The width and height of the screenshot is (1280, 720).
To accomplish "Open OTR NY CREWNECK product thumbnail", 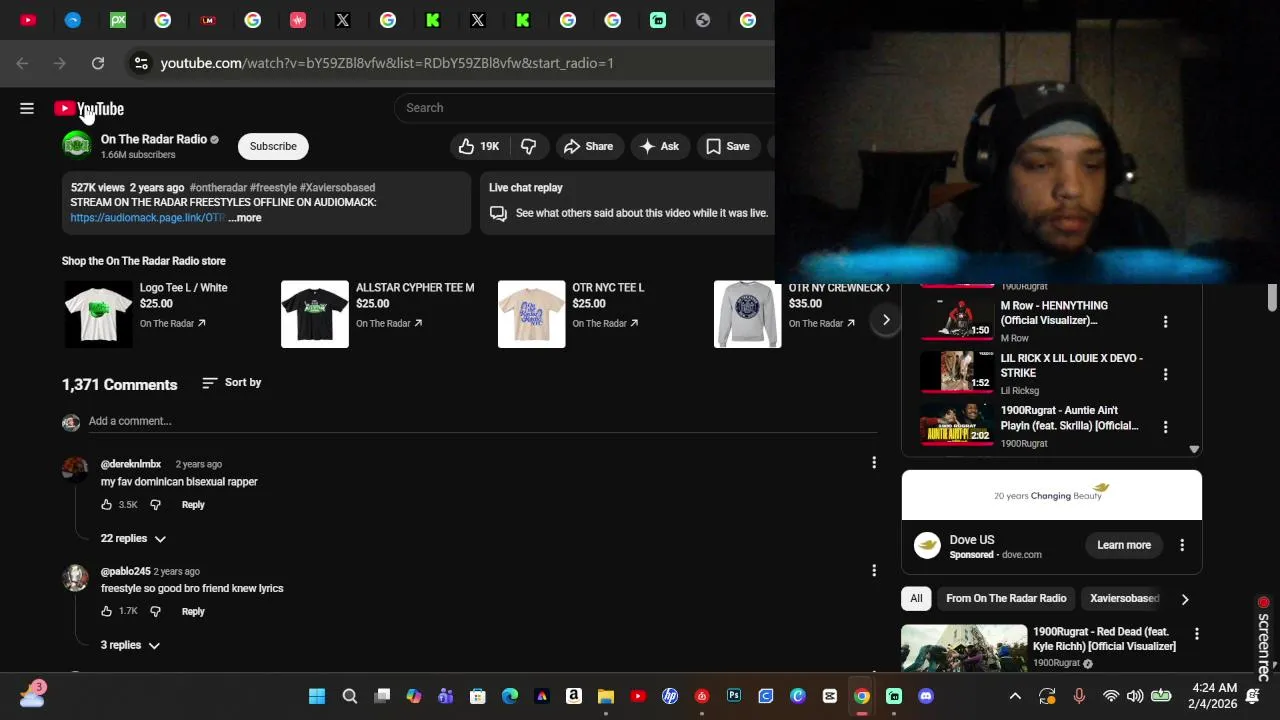I will click(x=747, y=314).
